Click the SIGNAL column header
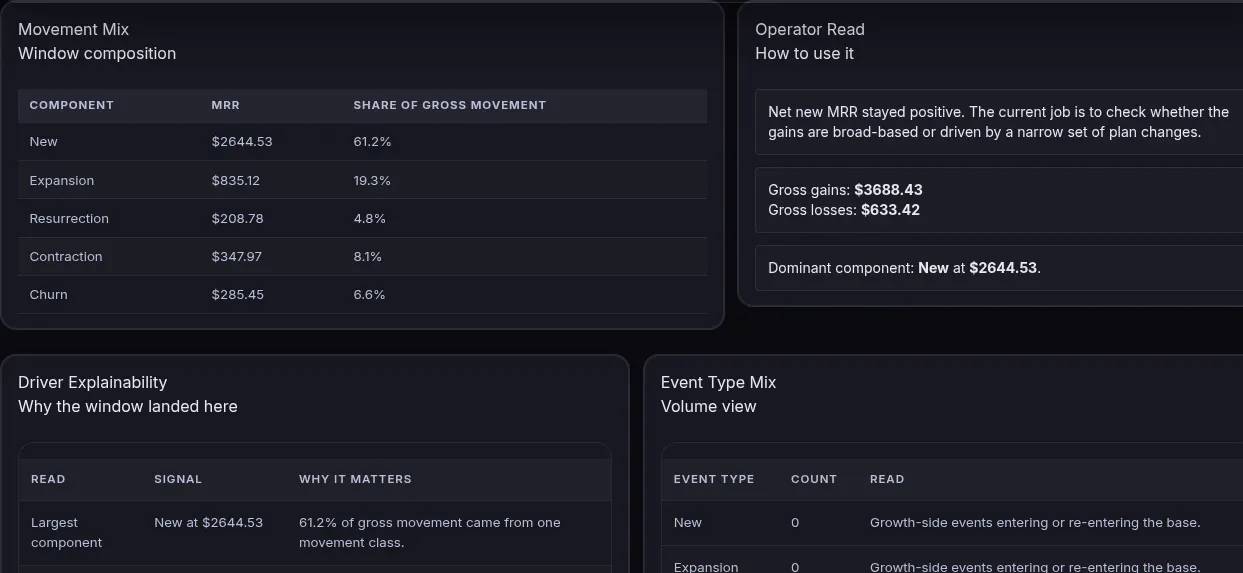Screen dimensions: 1243x573 pyautogui.click(x=178, y=479)
